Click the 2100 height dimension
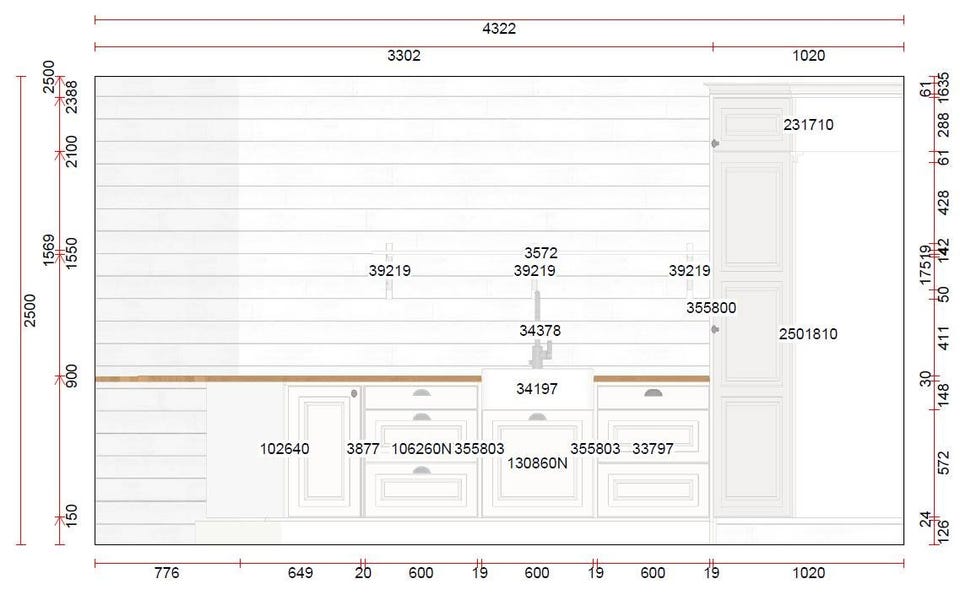This screenshot has height=595, width=960. (x=72, y=151)
